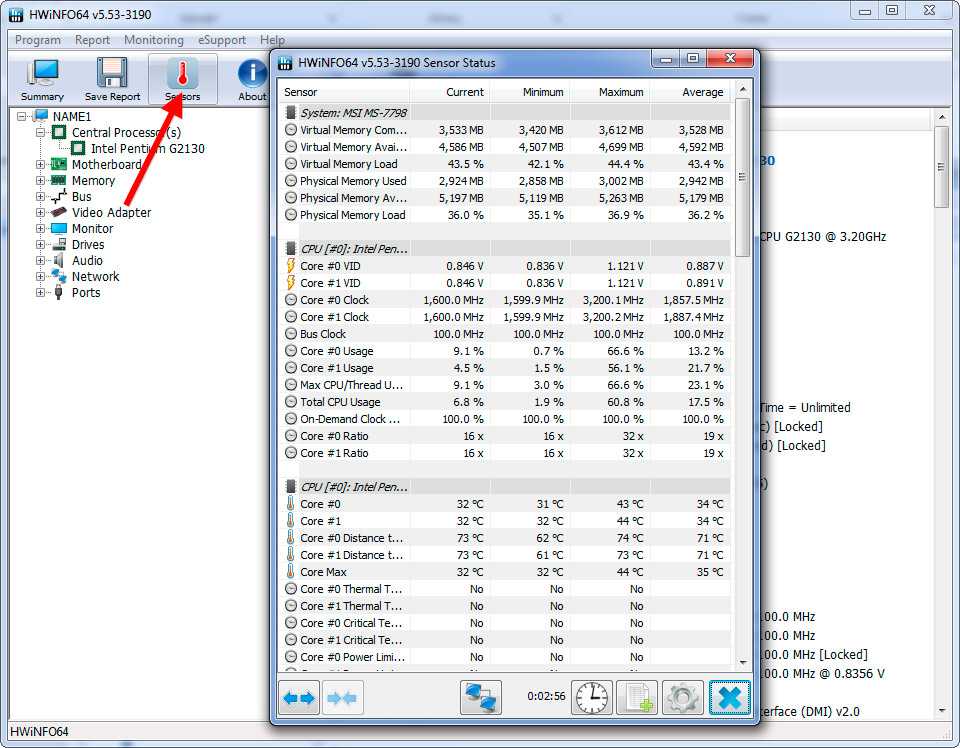The image size is (960, 748).
Task: Click the log file page-plus icon
Action: pyautogui.click(x=637, y=698)
